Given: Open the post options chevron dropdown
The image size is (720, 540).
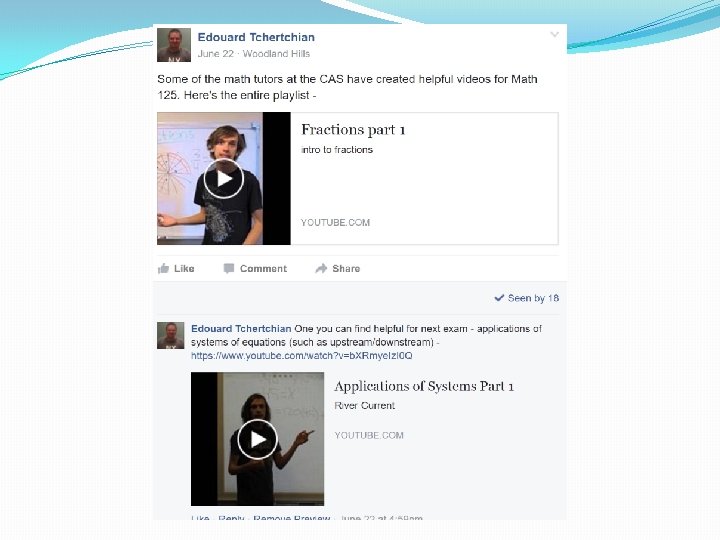Looking at the screenshot, I should [554, 34].
